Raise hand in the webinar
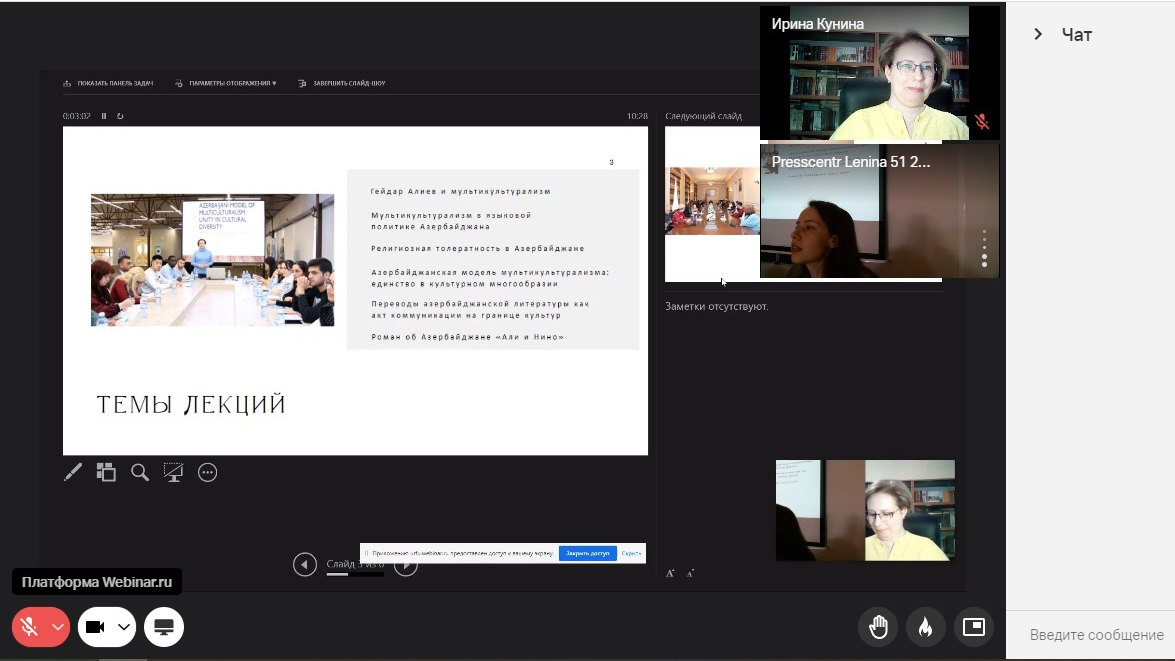The image size is (1175, 661). tap(877, 627)
